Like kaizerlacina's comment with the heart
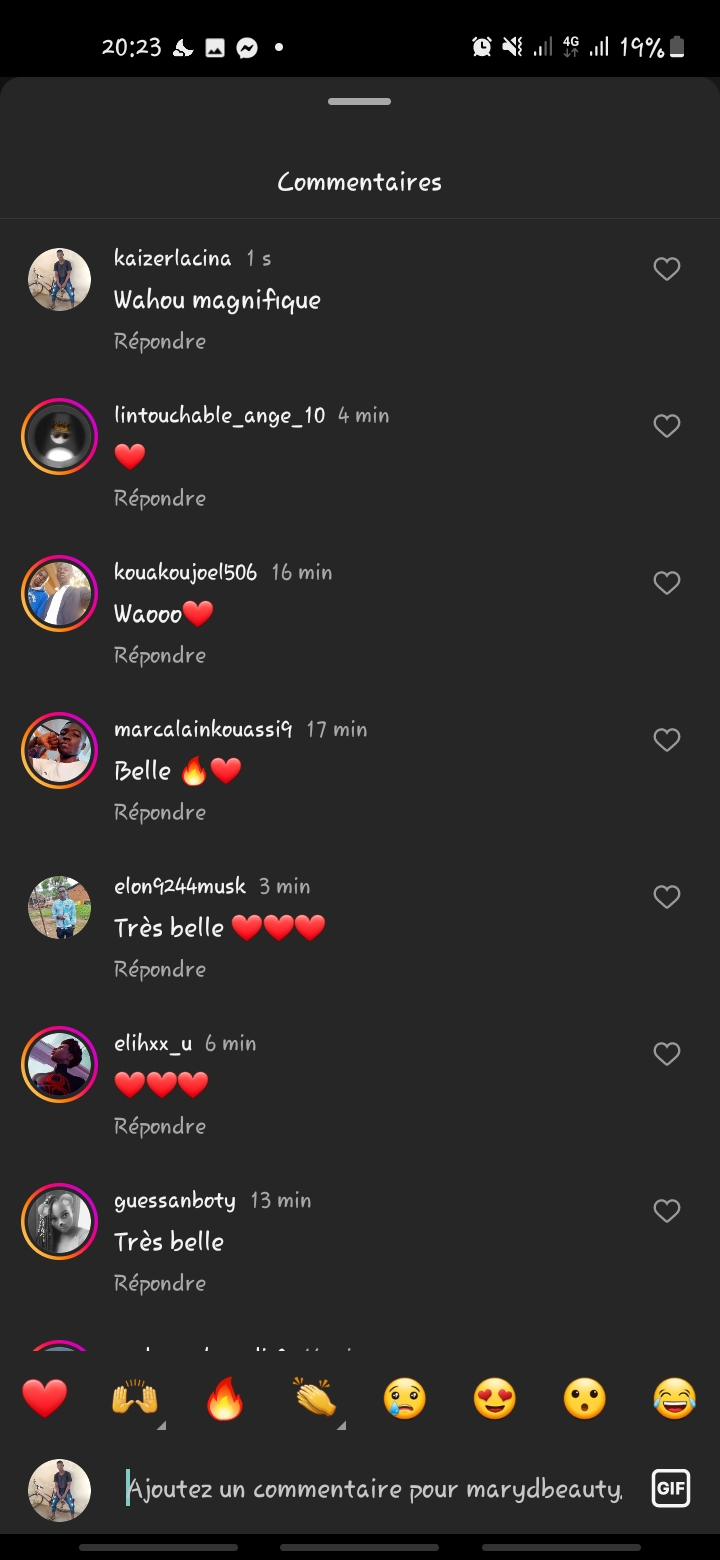Screen dimensions: 720x1560 tap(666, 269)
